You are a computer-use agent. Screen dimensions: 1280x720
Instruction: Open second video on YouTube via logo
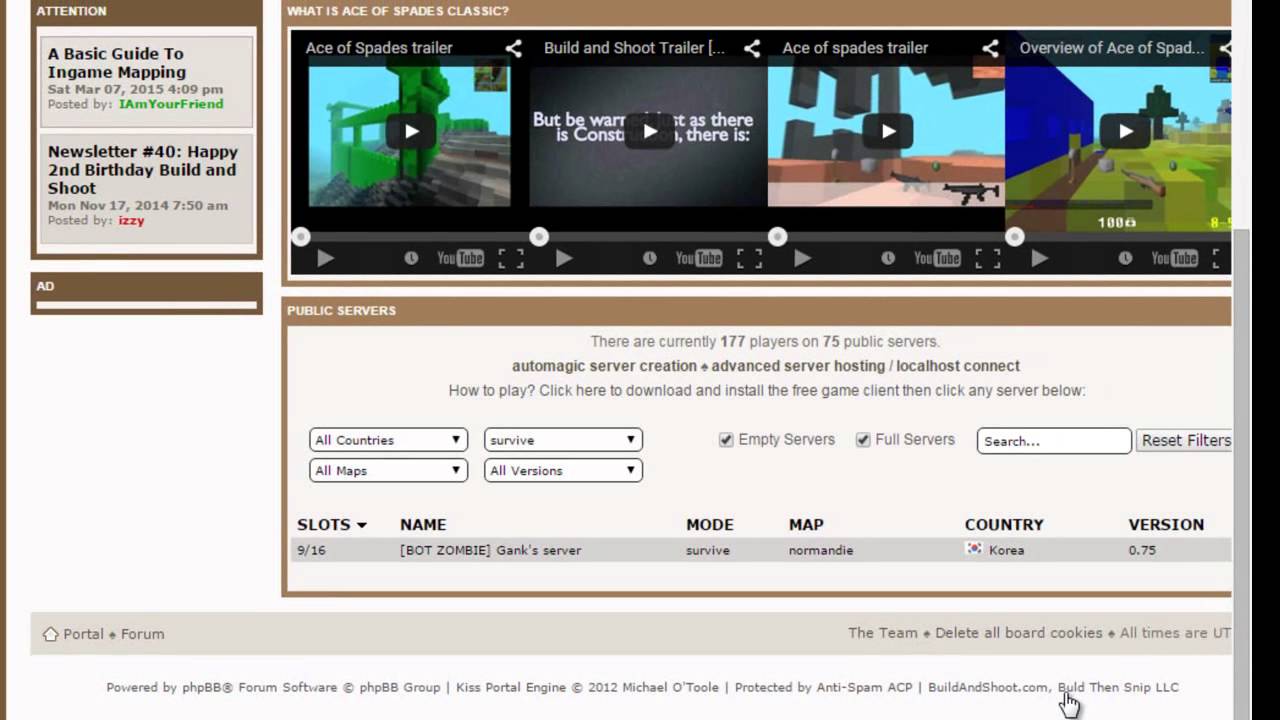699,258
